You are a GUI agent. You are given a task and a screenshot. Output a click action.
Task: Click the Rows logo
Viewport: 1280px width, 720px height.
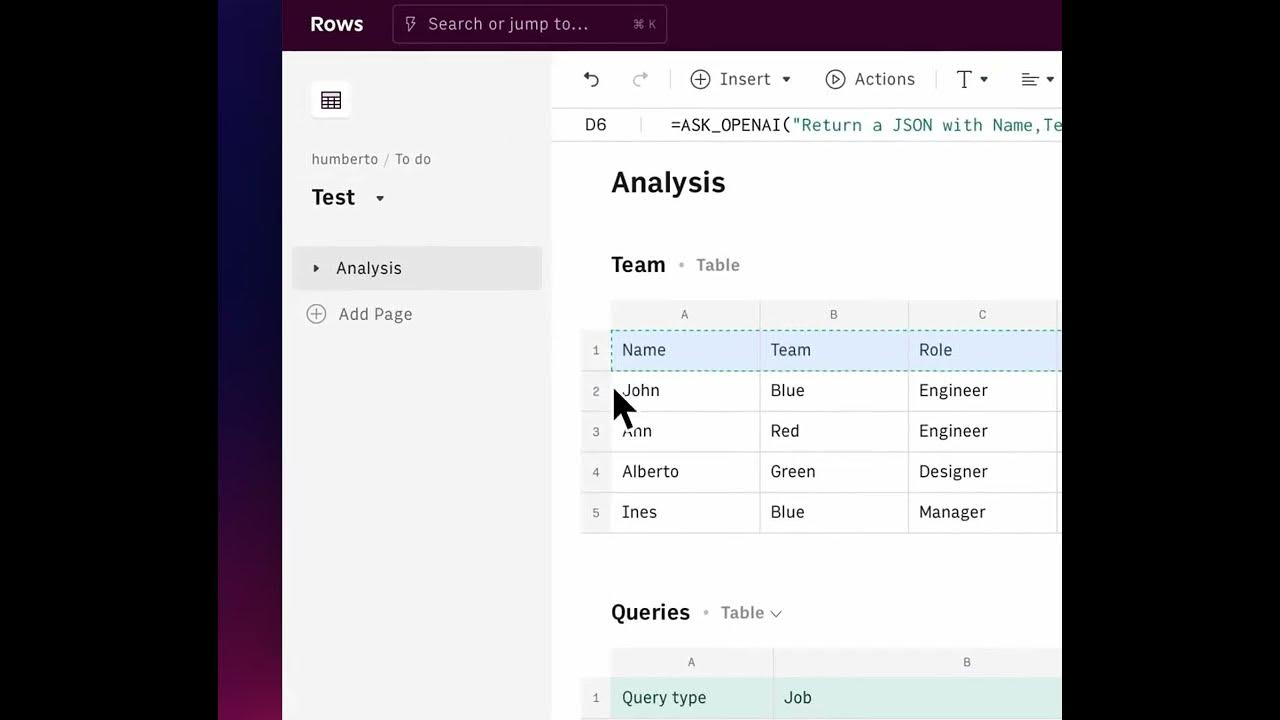coord(337,24)
